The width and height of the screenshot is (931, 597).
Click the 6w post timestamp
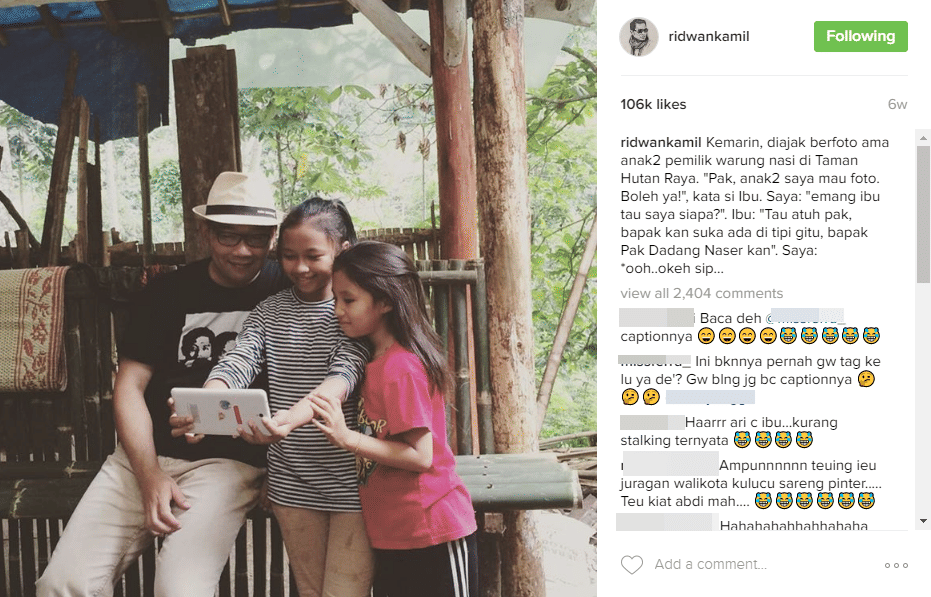897,105
